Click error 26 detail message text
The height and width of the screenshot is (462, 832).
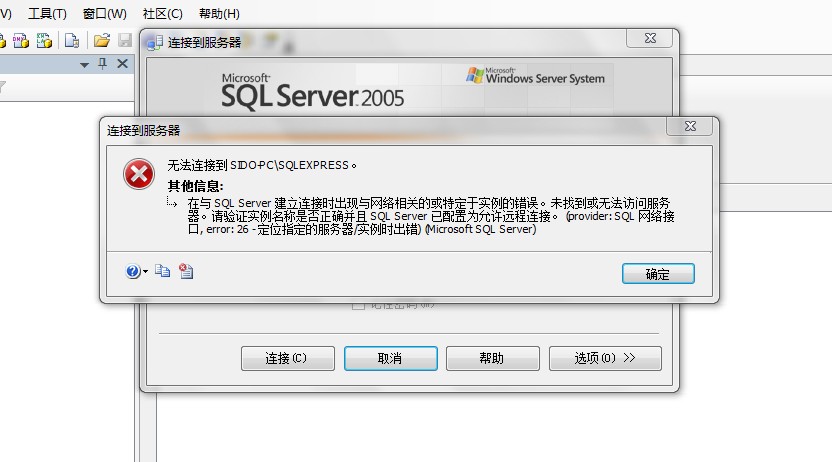click(x=431, y=216)
